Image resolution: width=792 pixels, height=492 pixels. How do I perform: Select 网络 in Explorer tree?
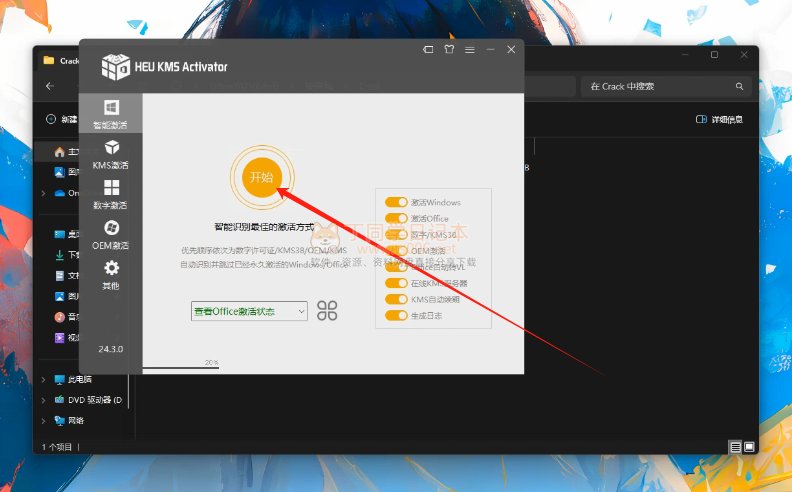pyautogui.click(x=69, y=420)
